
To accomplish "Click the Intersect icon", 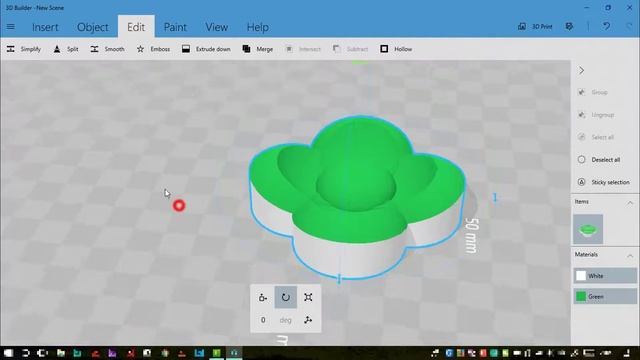I will [289, 49].
